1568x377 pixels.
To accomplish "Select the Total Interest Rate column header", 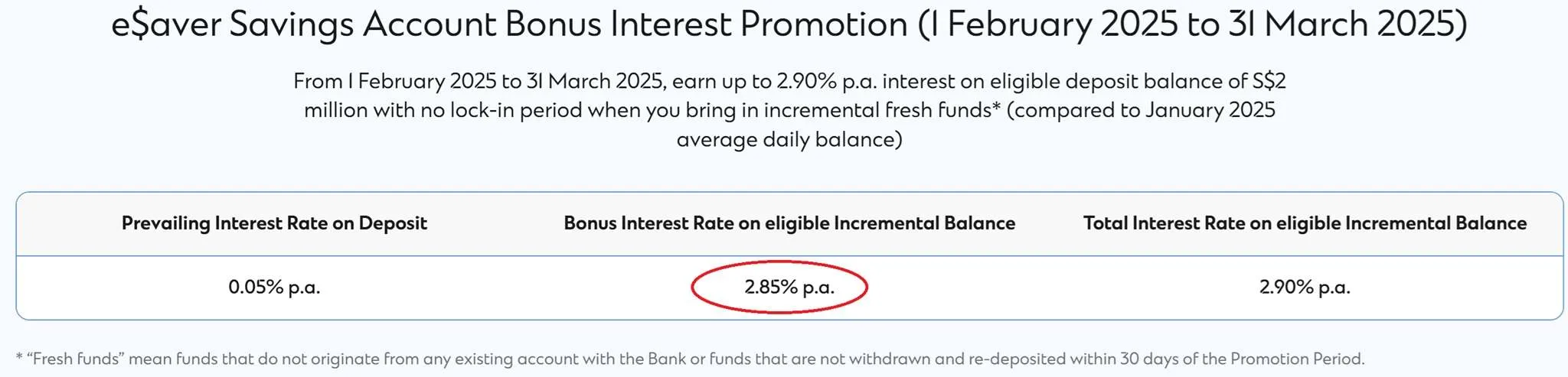I will [x=1305, y=223].
